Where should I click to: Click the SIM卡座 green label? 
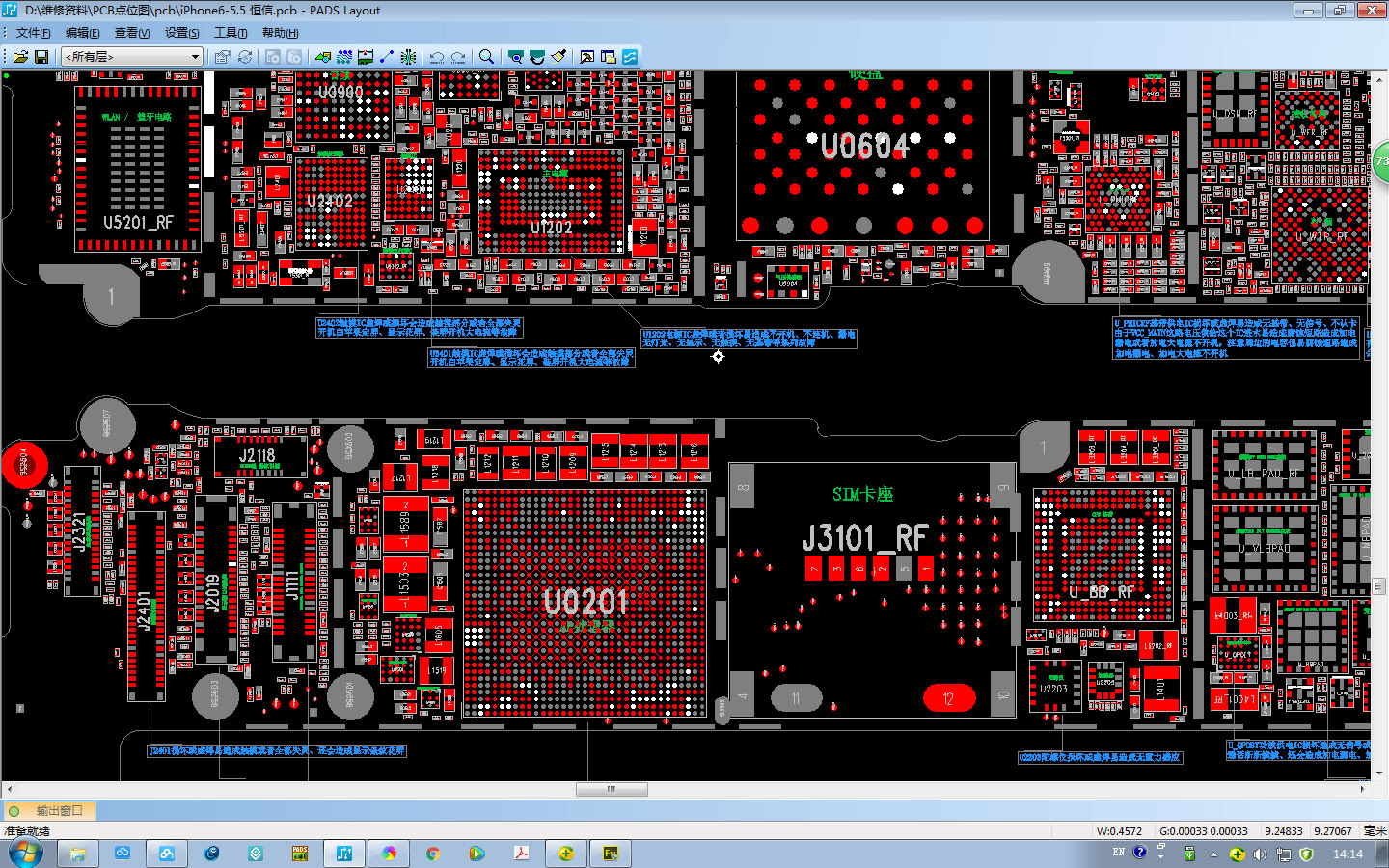(862, 495)
